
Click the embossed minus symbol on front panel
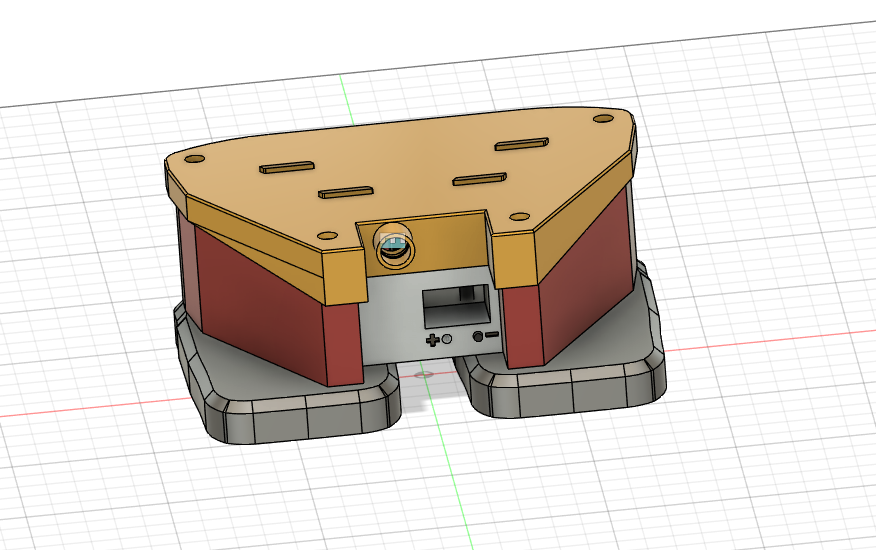tap(491, 338)
